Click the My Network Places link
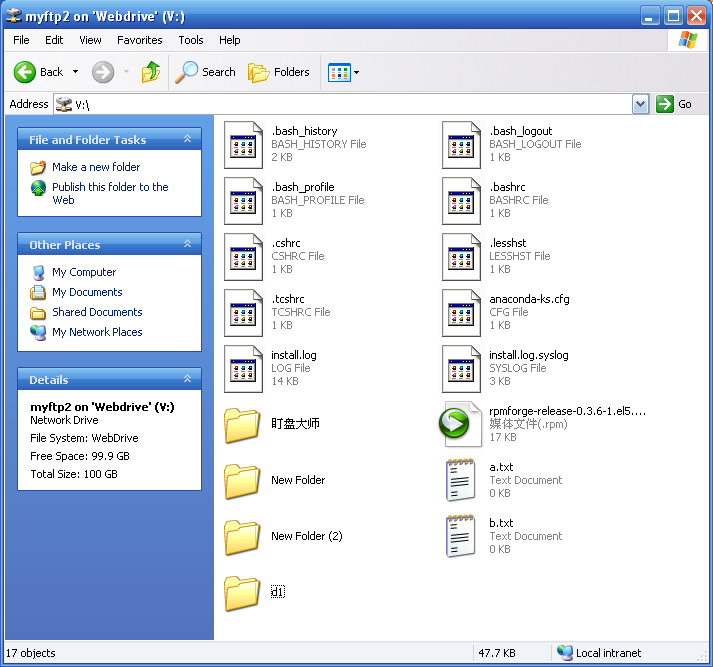 [97, 332]
